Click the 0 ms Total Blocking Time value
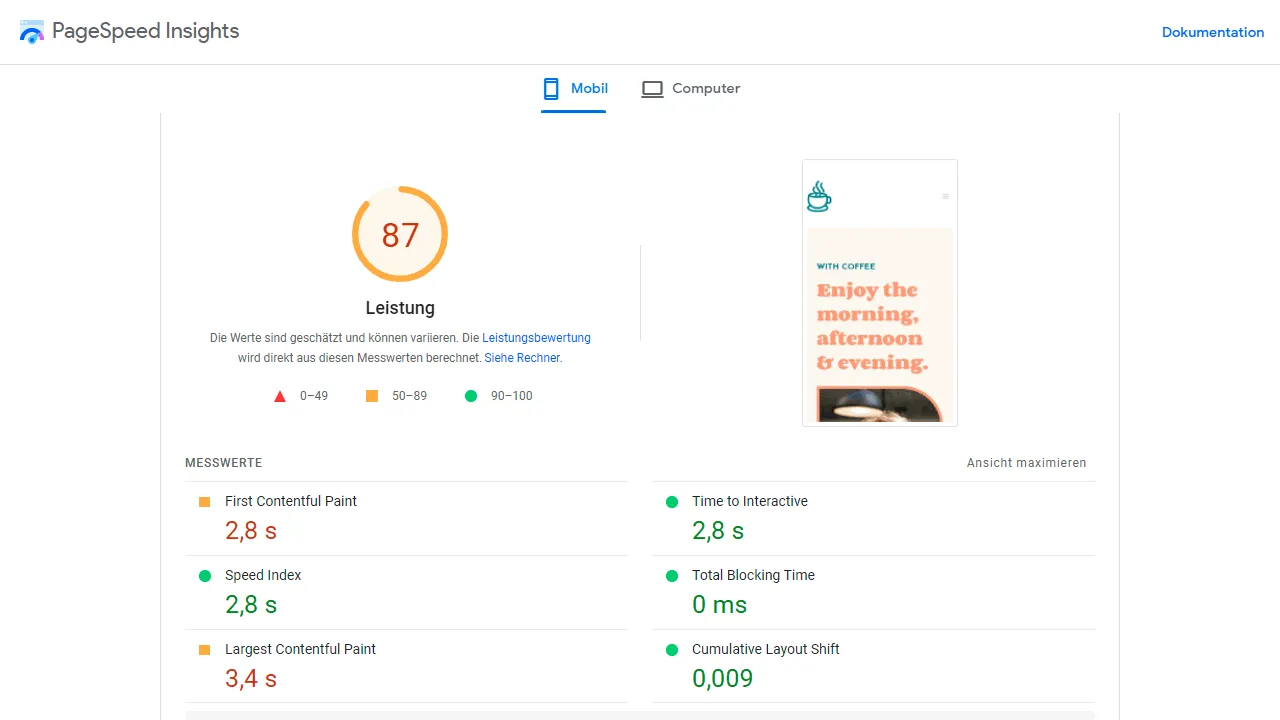1280x720 pixels. tap(720, 605)
